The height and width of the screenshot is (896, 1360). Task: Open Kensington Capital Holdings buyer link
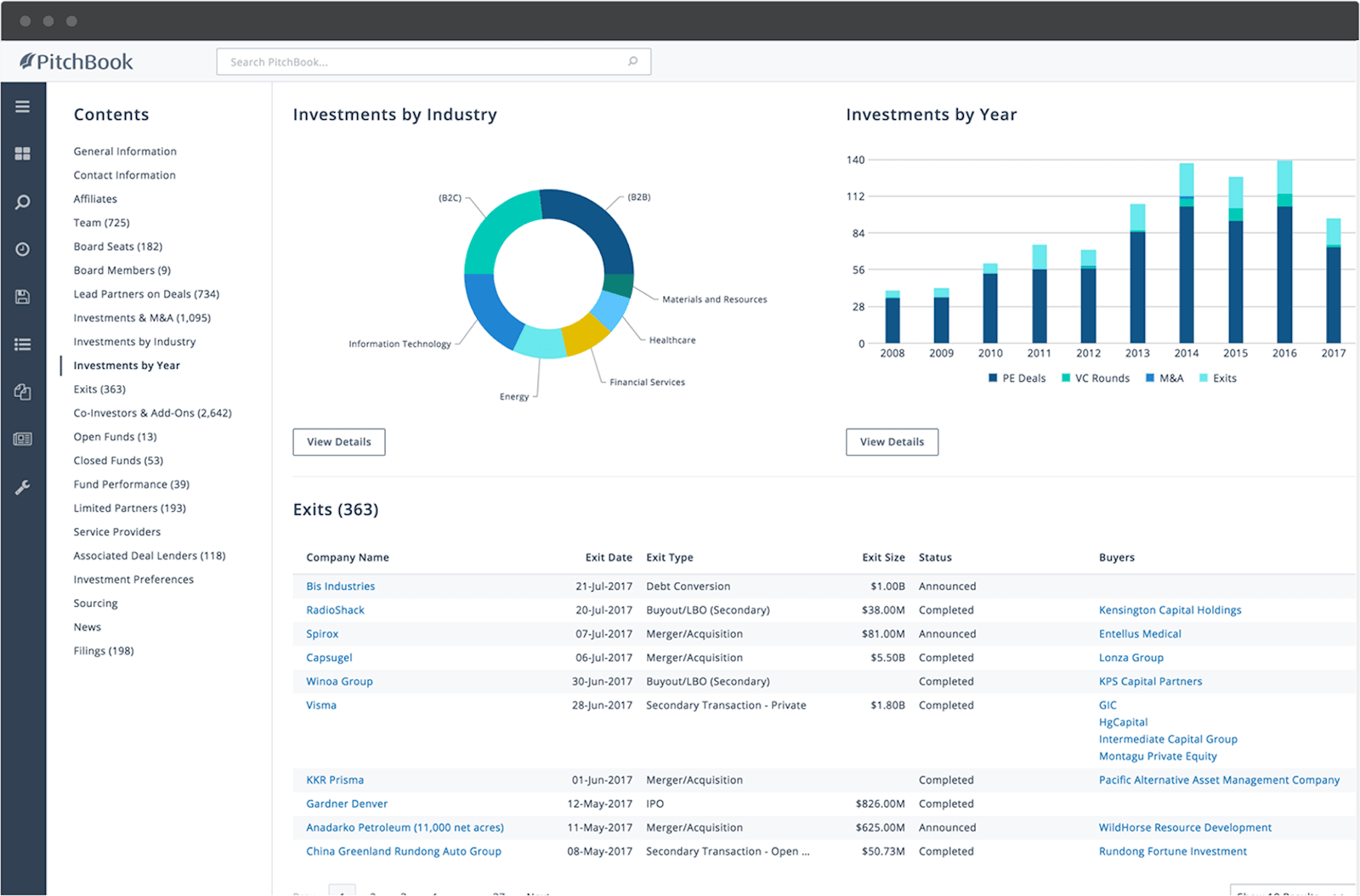tap(1170, 610)
